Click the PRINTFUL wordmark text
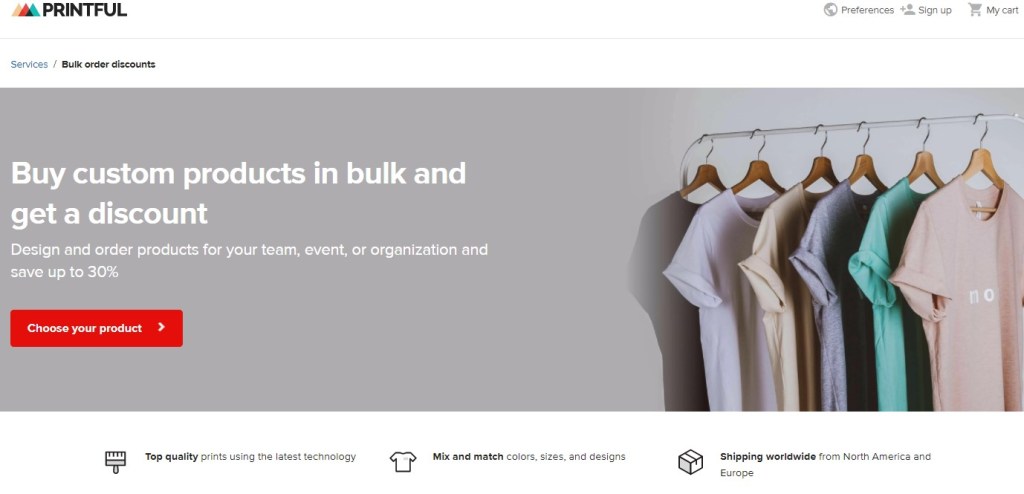Image resolution: width=1024 pixels, height=494 pixels. (85, 10)
